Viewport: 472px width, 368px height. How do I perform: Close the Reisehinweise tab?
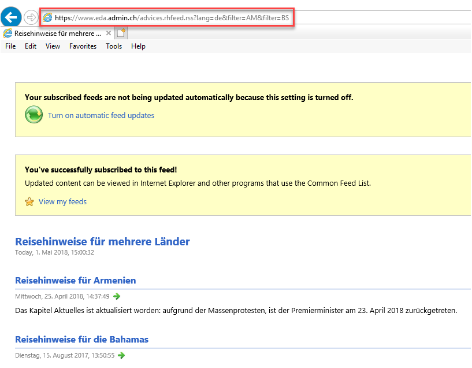[108, 33]
